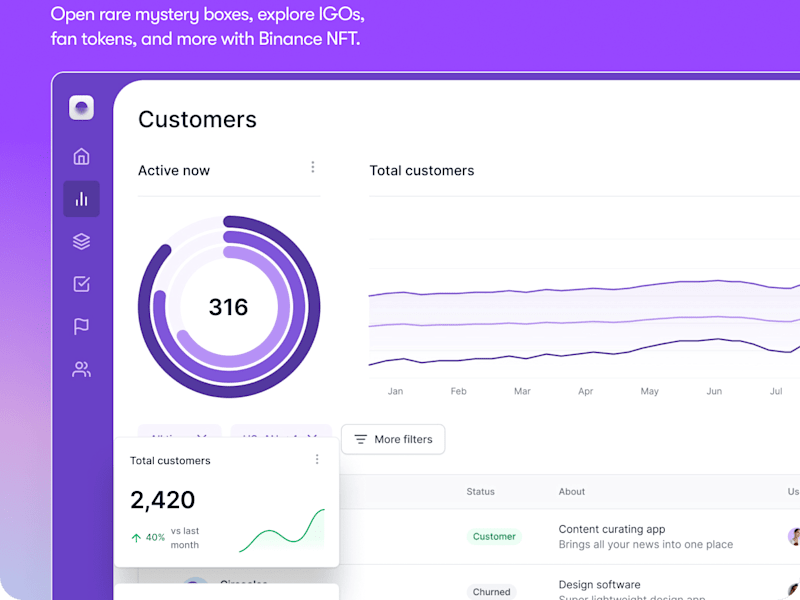800x600 pixels.
Task: Click the More filters button
Action: [393, 439]
